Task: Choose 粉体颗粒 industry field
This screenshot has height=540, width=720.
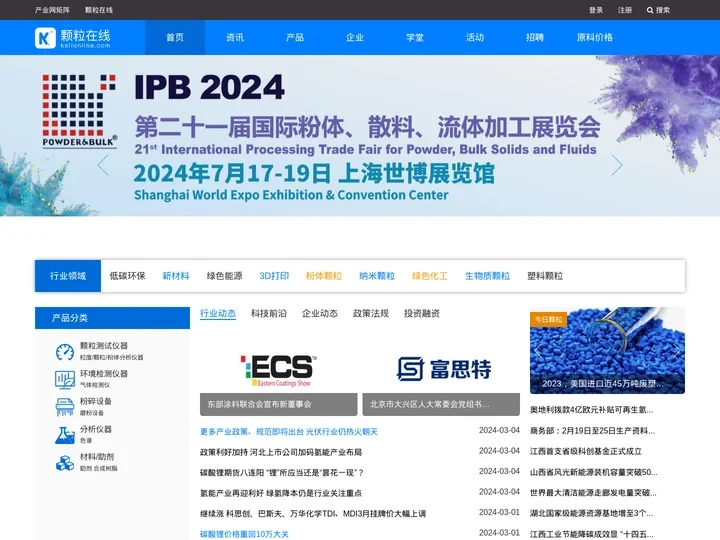Action: click(324, 276)
